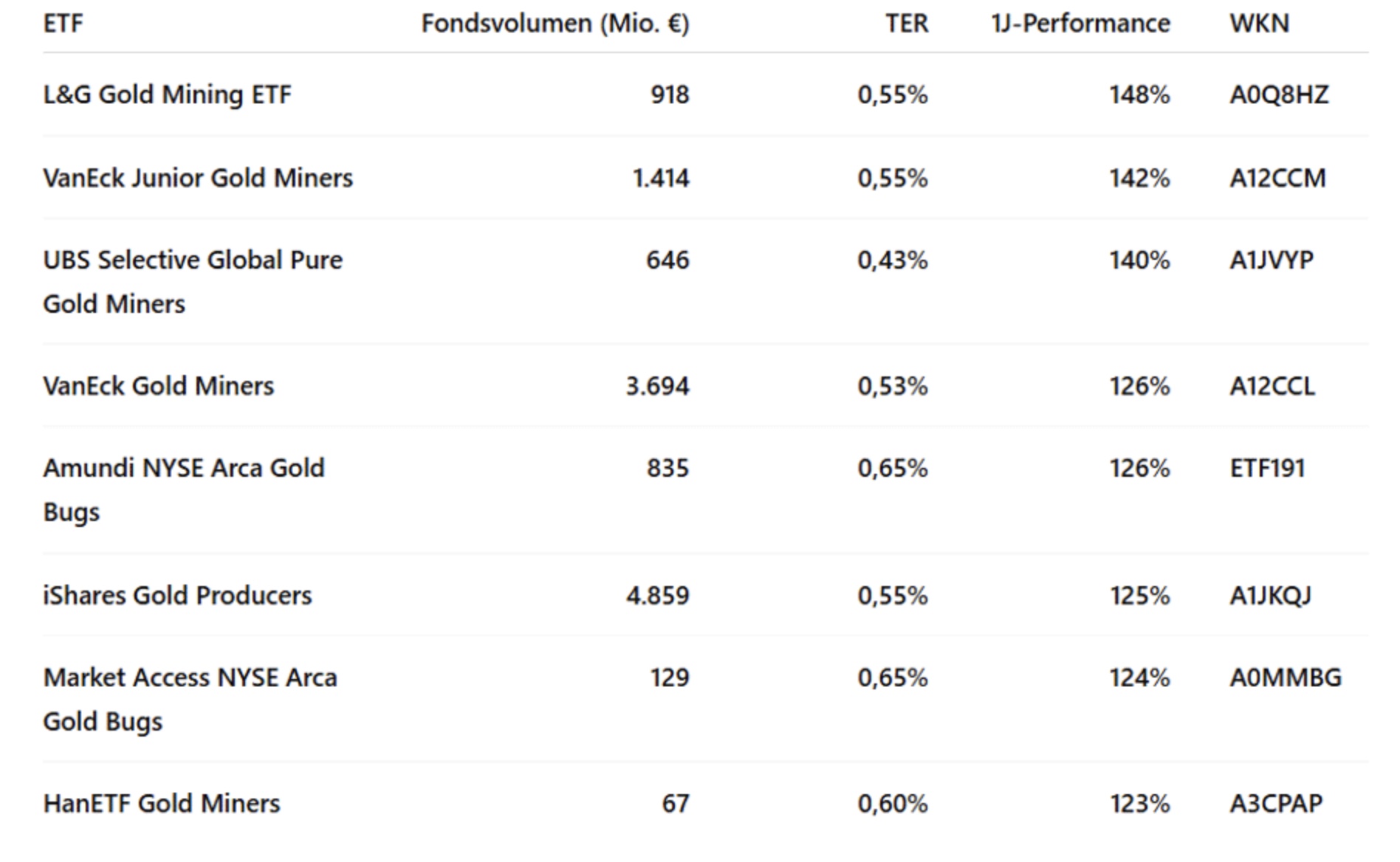The image size is (1400, 862).
Task: Click the 0,43% TER value
Action: click(x=892, y=260)
